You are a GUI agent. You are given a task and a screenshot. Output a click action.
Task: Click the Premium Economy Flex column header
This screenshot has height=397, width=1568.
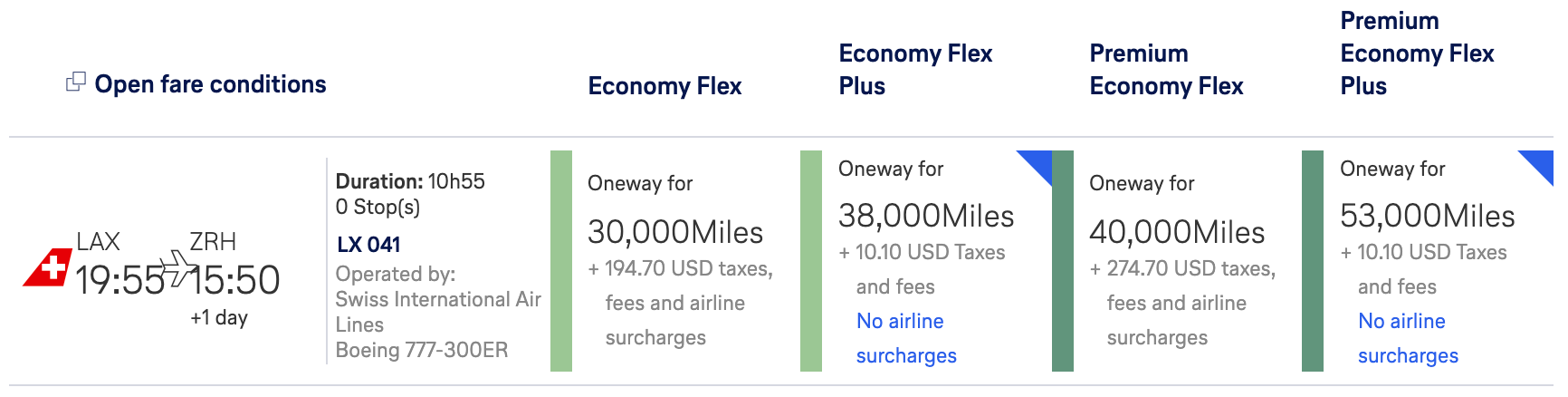[1166, 70]
